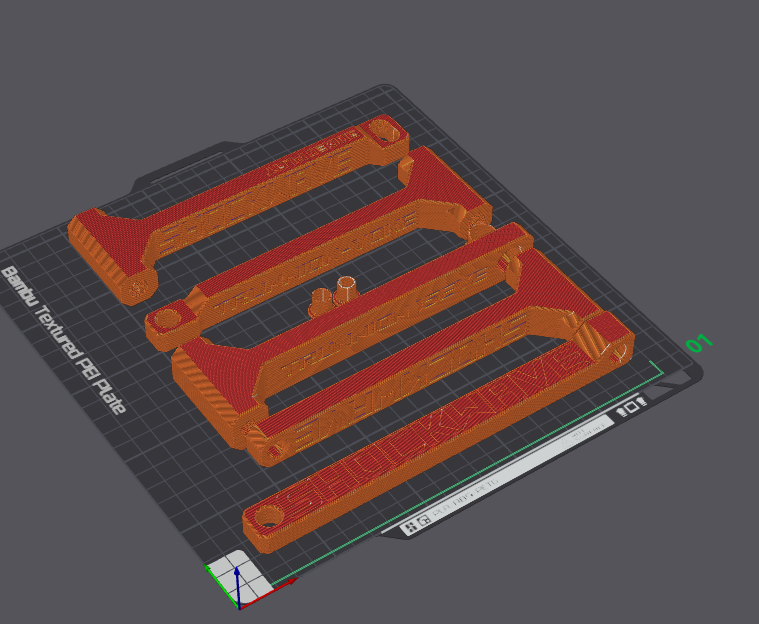This screenshot has width=759, height=624.
Task: Select the second arm by its round eyelet end
Action: pos(167,320)
